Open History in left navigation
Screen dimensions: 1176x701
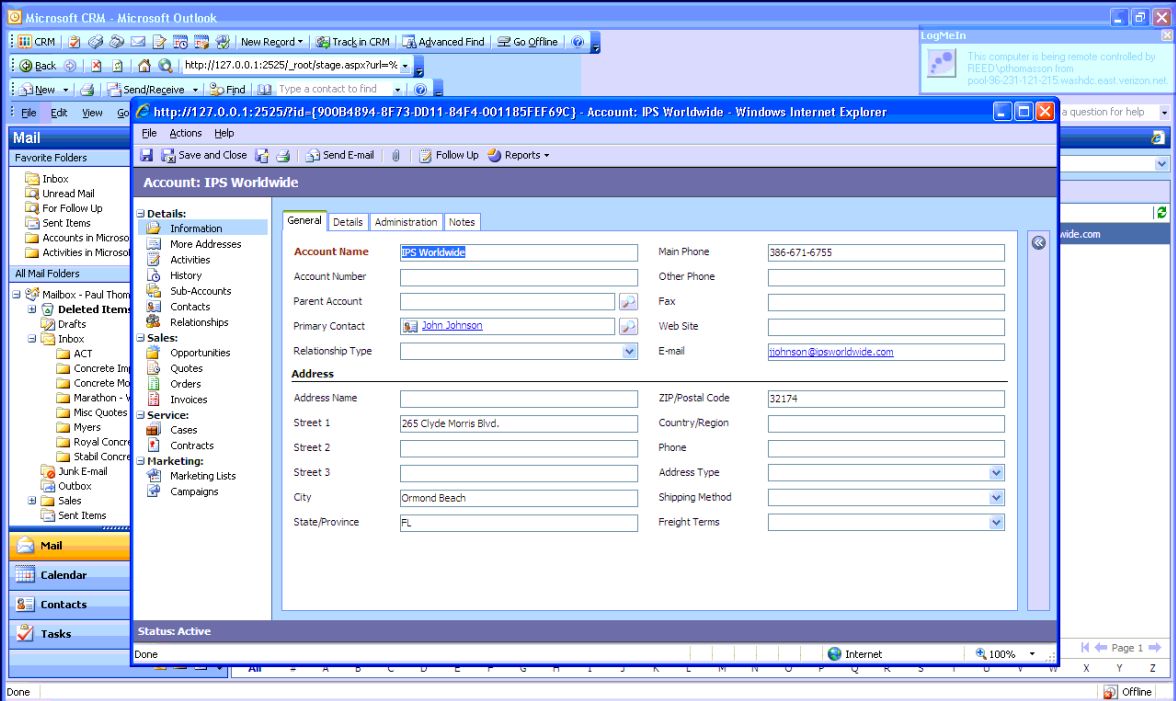click(185, 276)
